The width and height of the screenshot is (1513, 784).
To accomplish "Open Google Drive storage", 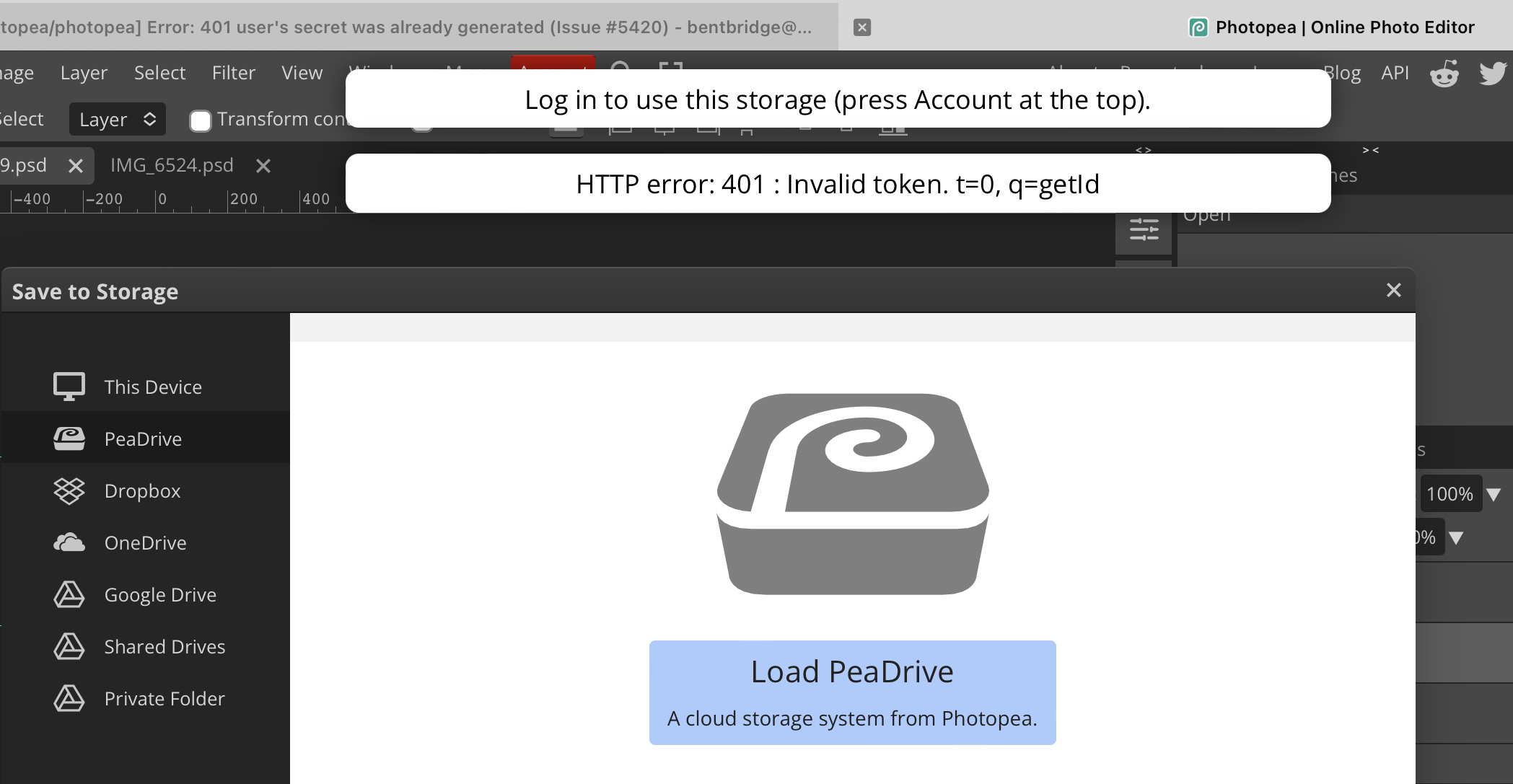I will (160, 594).
